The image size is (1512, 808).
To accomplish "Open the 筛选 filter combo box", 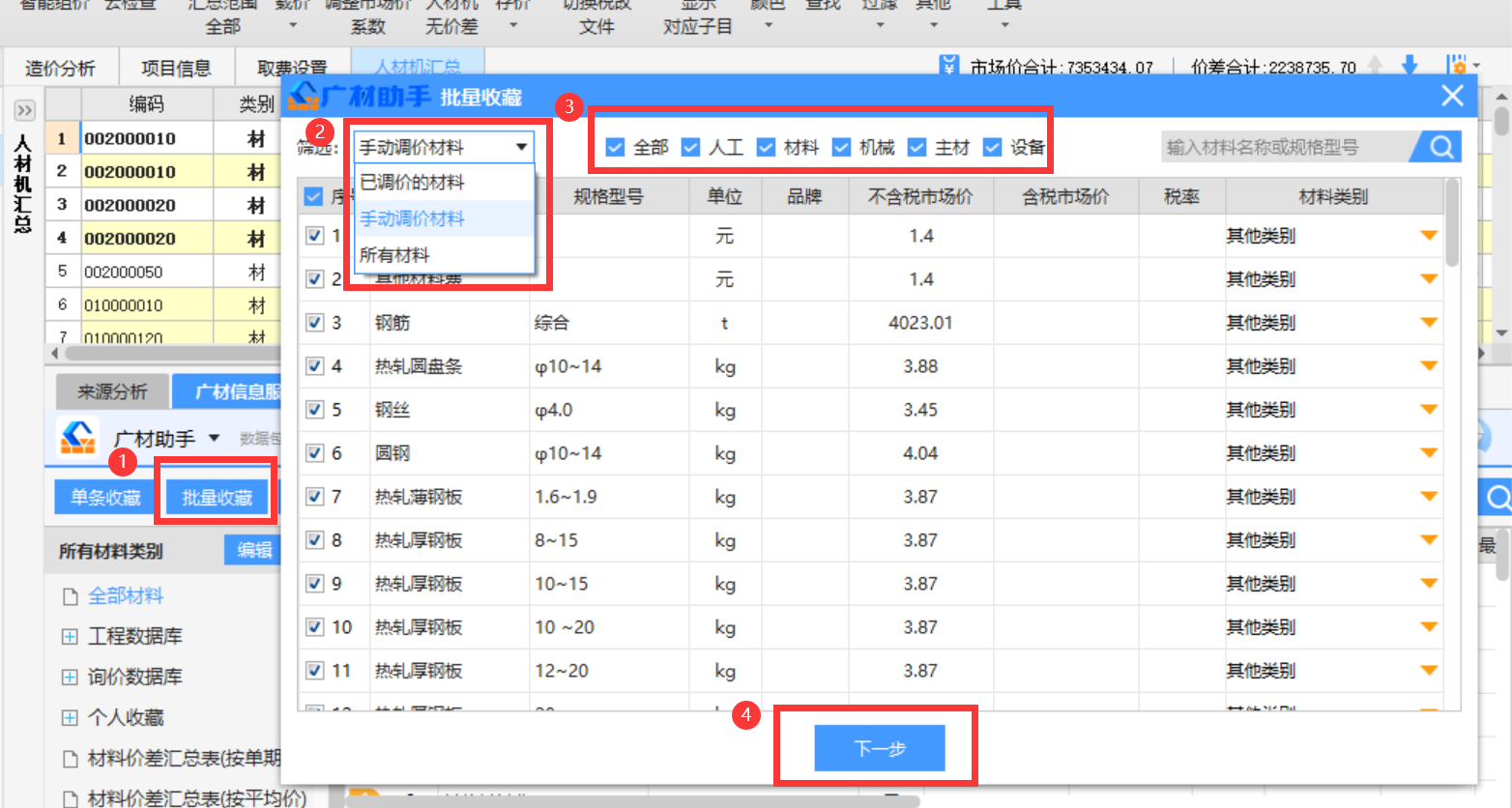I will pos(444,147).
